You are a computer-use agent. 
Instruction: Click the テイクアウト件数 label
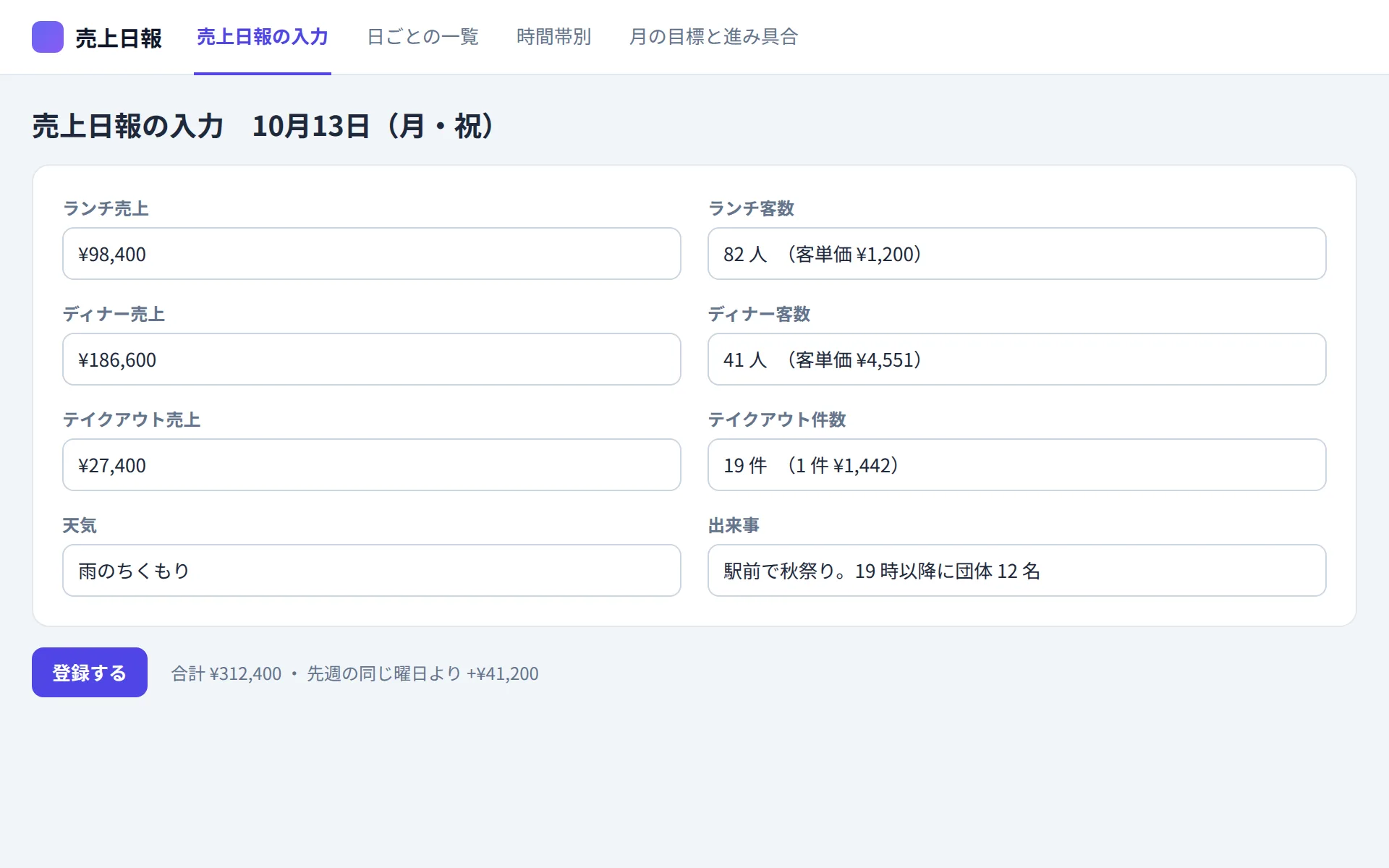[x=777, y=420]
